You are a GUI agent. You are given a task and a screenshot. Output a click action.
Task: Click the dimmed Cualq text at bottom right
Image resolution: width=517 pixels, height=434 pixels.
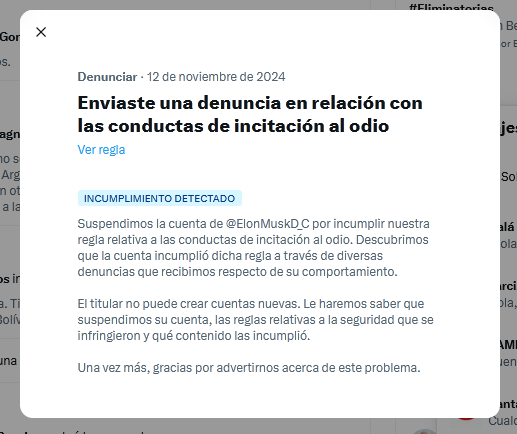click(x=503, y=421)
